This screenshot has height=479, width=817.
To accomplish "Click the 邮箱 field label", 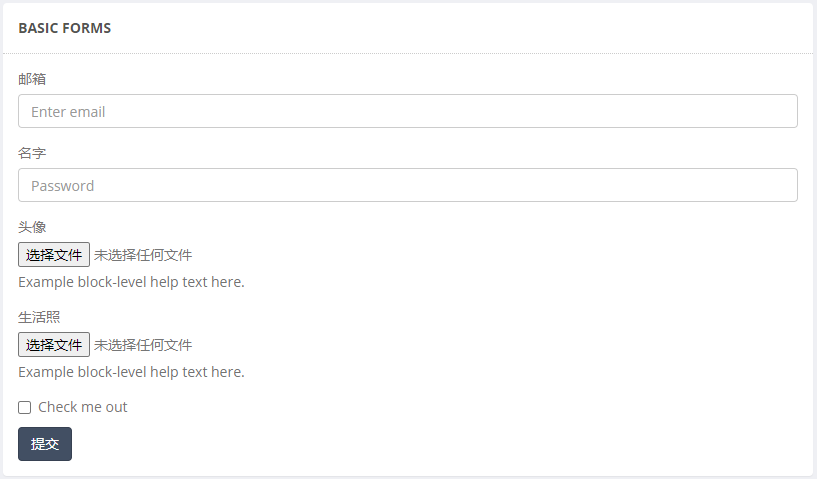I will pyautogui.click(x=32, y=79).
